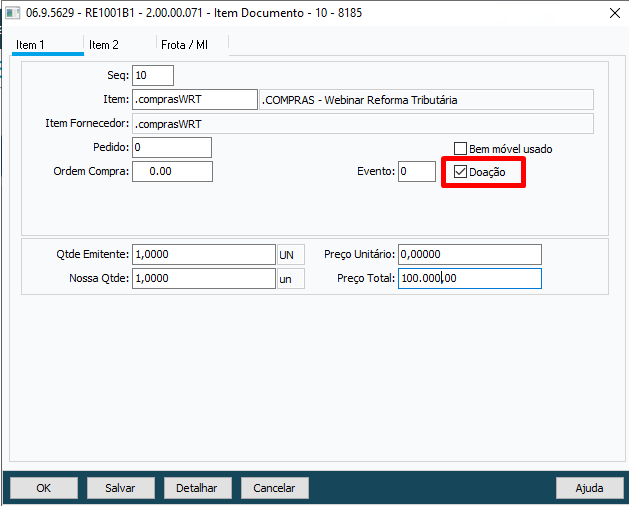The width and height of the screenshot is (629, 506).
Task: Focus the Evento input field
Action: coord(417,171)
